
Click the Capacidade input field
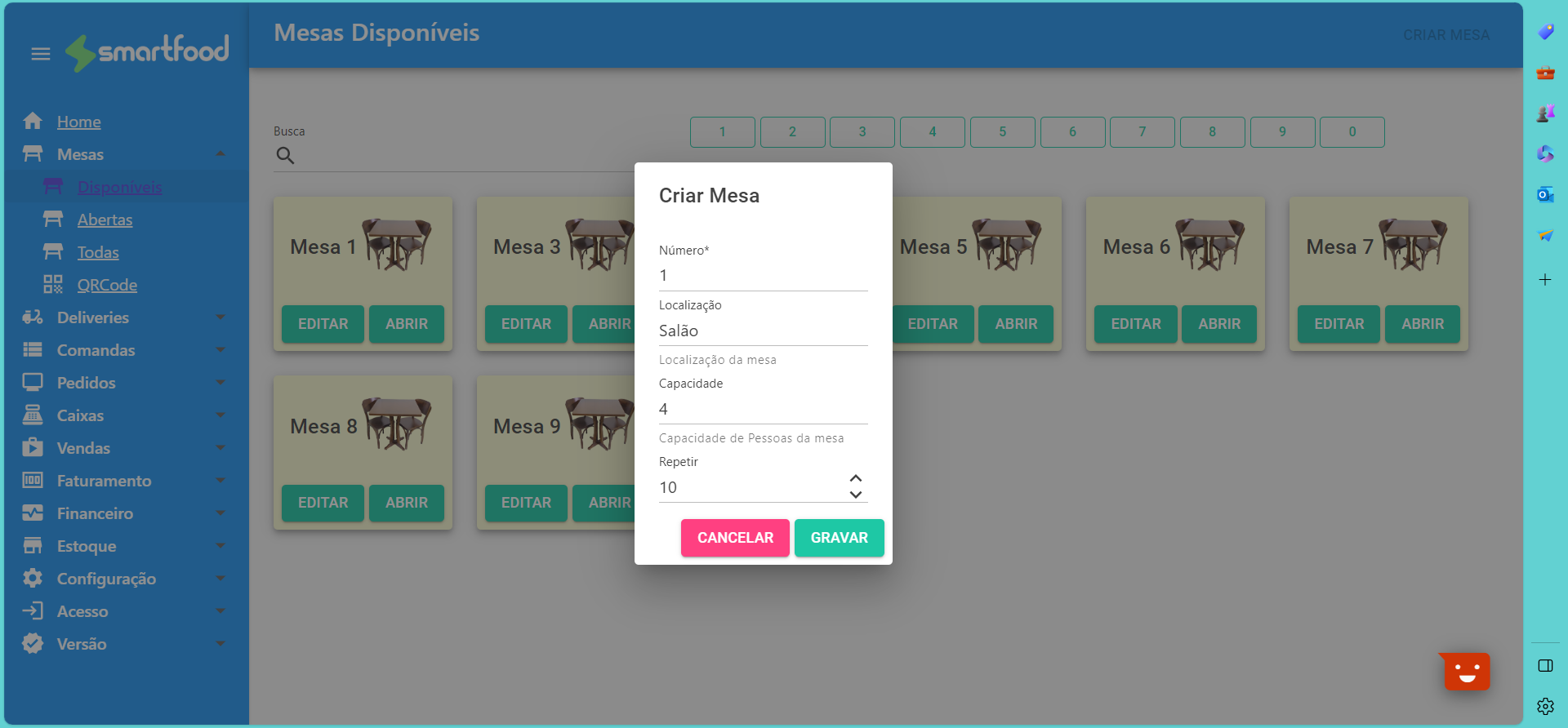point(762,409)
